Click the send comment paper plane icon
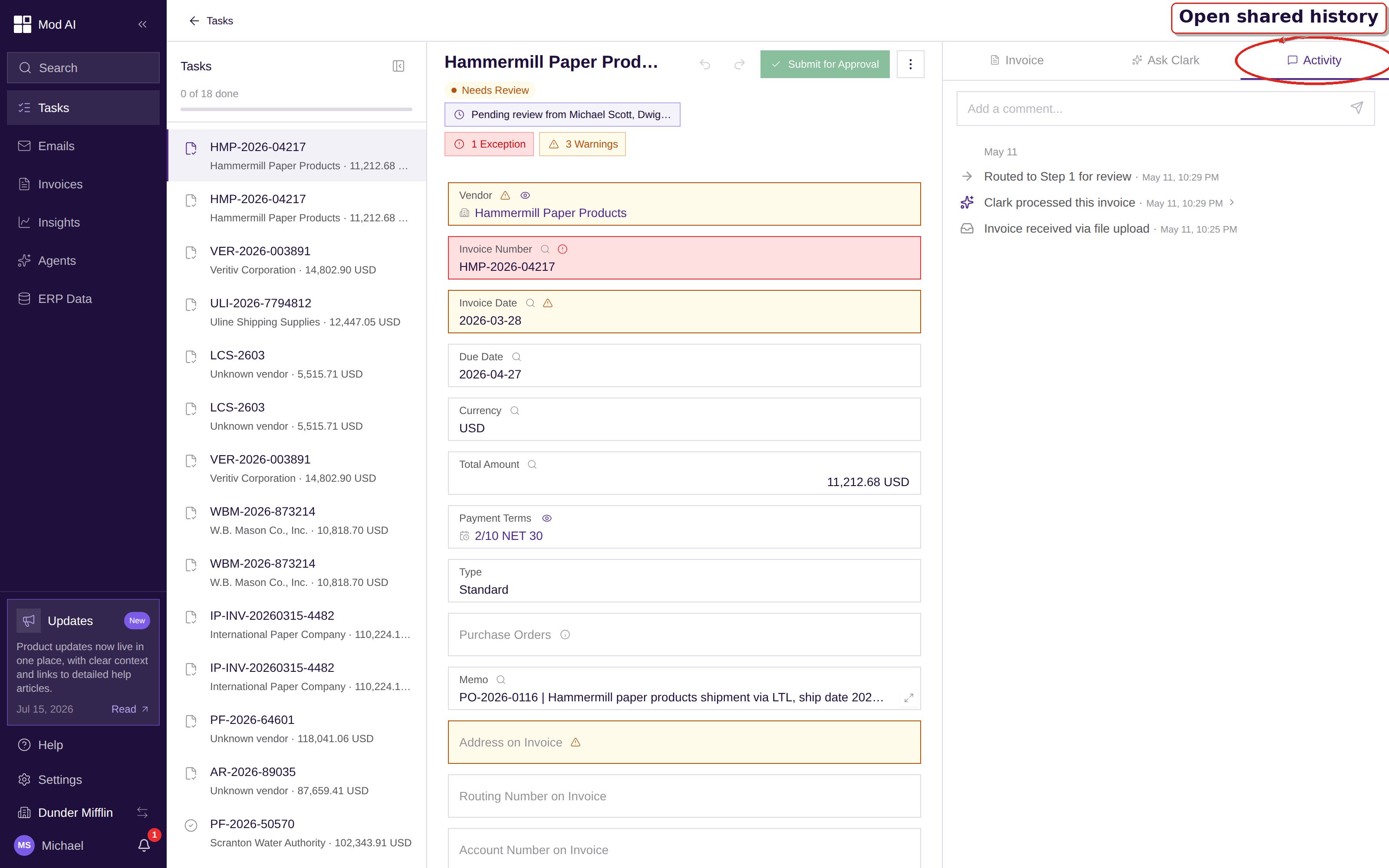1389x868 pixels. [1356, 108]
